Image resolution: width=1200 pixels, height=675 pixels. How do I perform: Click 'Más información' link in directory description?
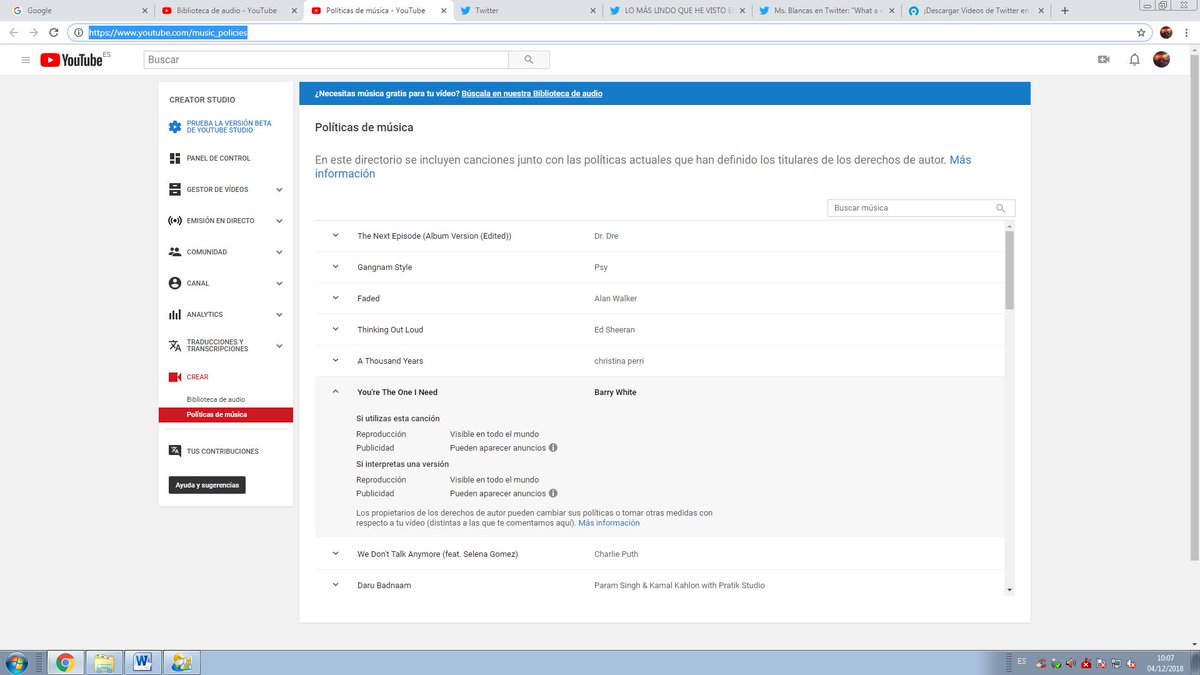pos(643,166)
